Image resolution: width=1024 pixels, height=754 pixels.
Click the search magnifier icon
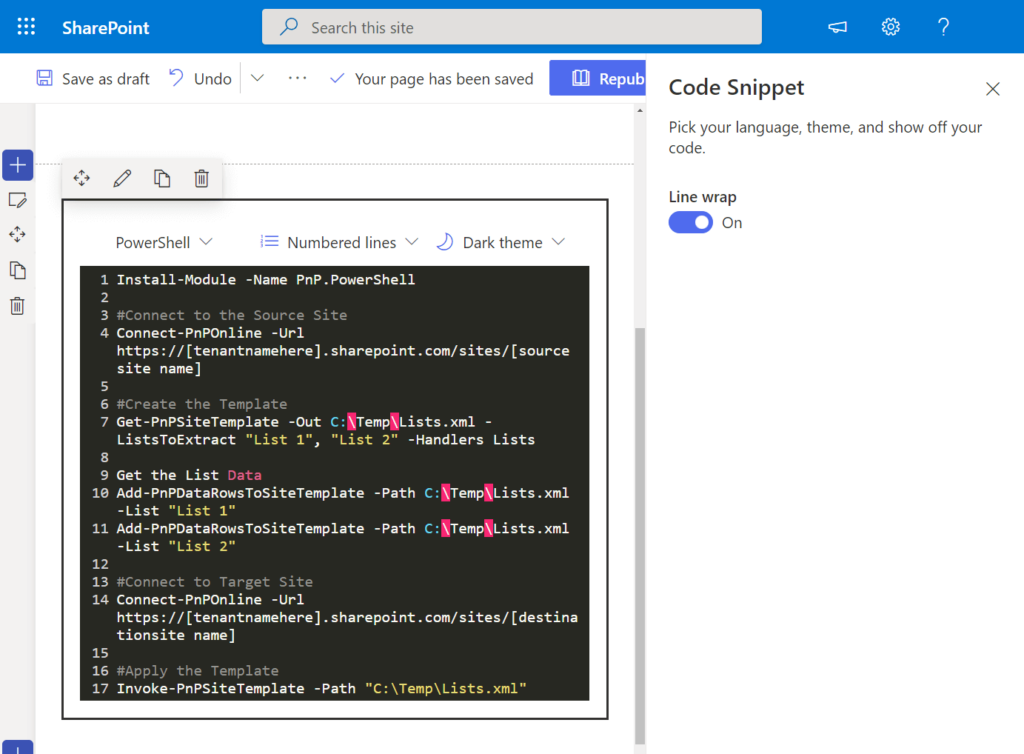289,27
